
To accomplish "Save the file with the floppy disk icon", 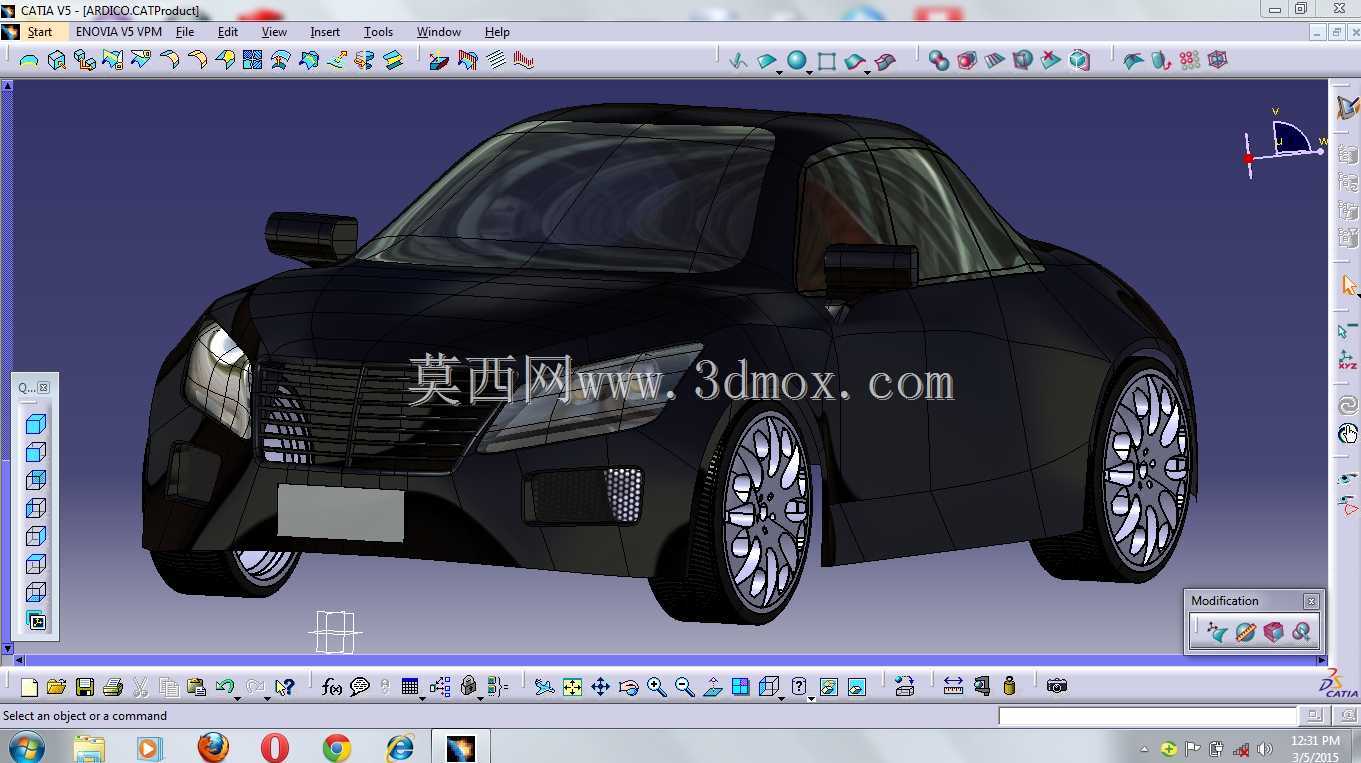I will coord(85,687).
